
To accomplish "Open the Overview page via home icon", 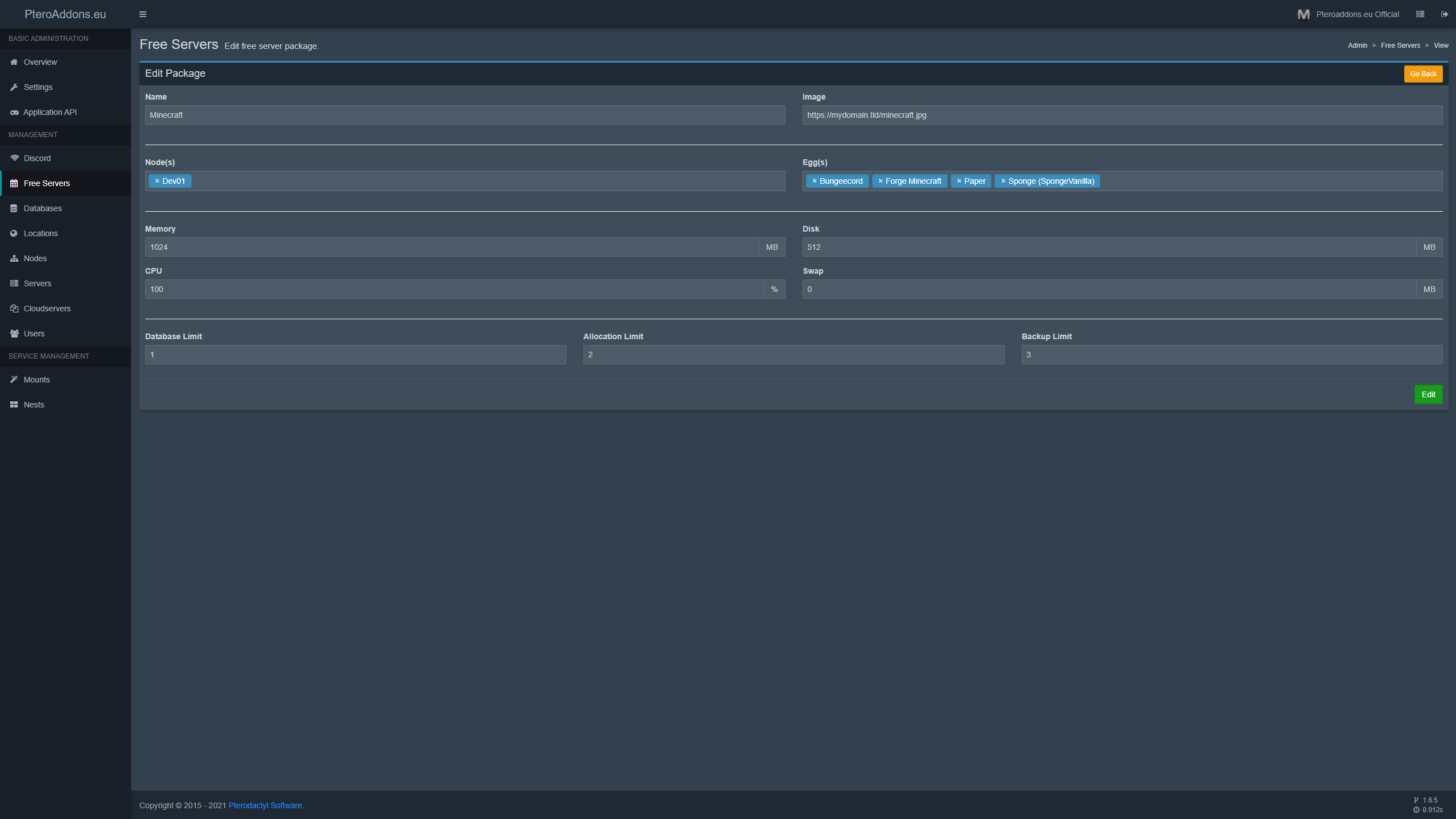I will pyautogui.click(x=14, y=62).
